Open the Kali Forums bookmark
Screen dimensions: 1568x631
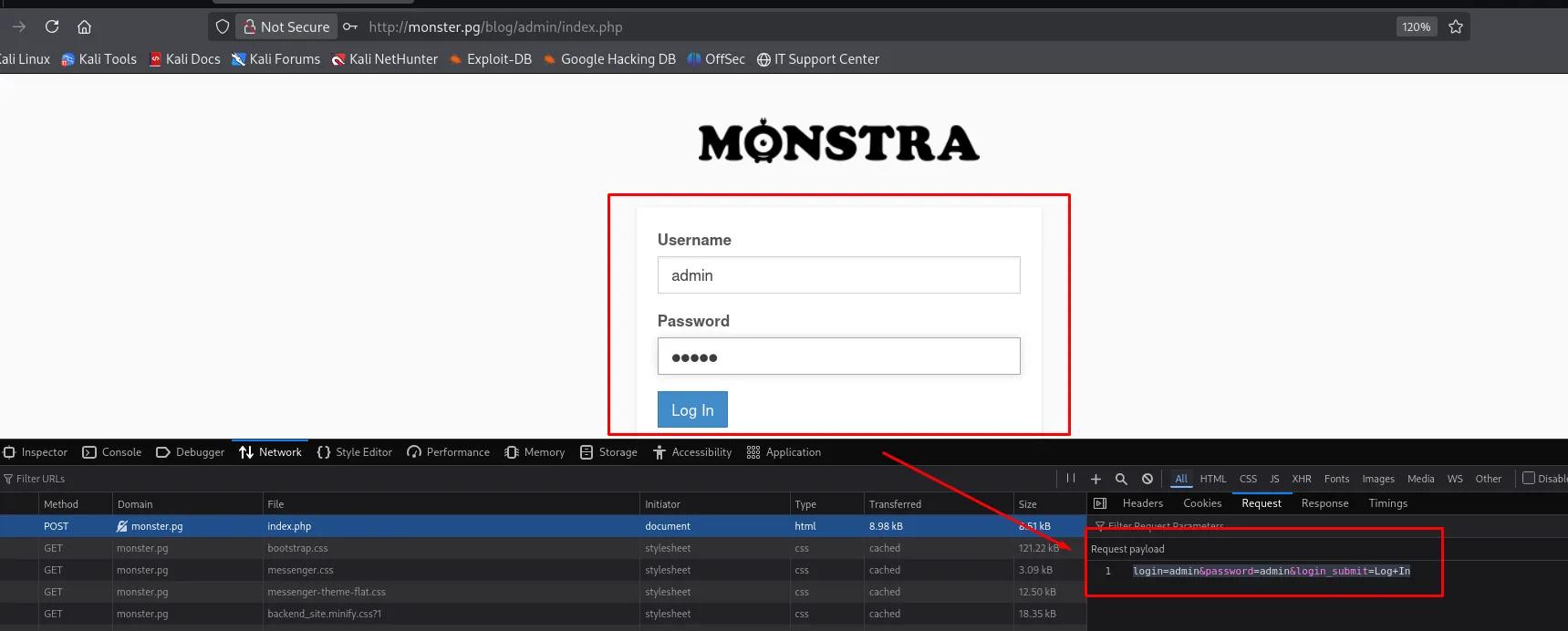[x=275, y=59]
